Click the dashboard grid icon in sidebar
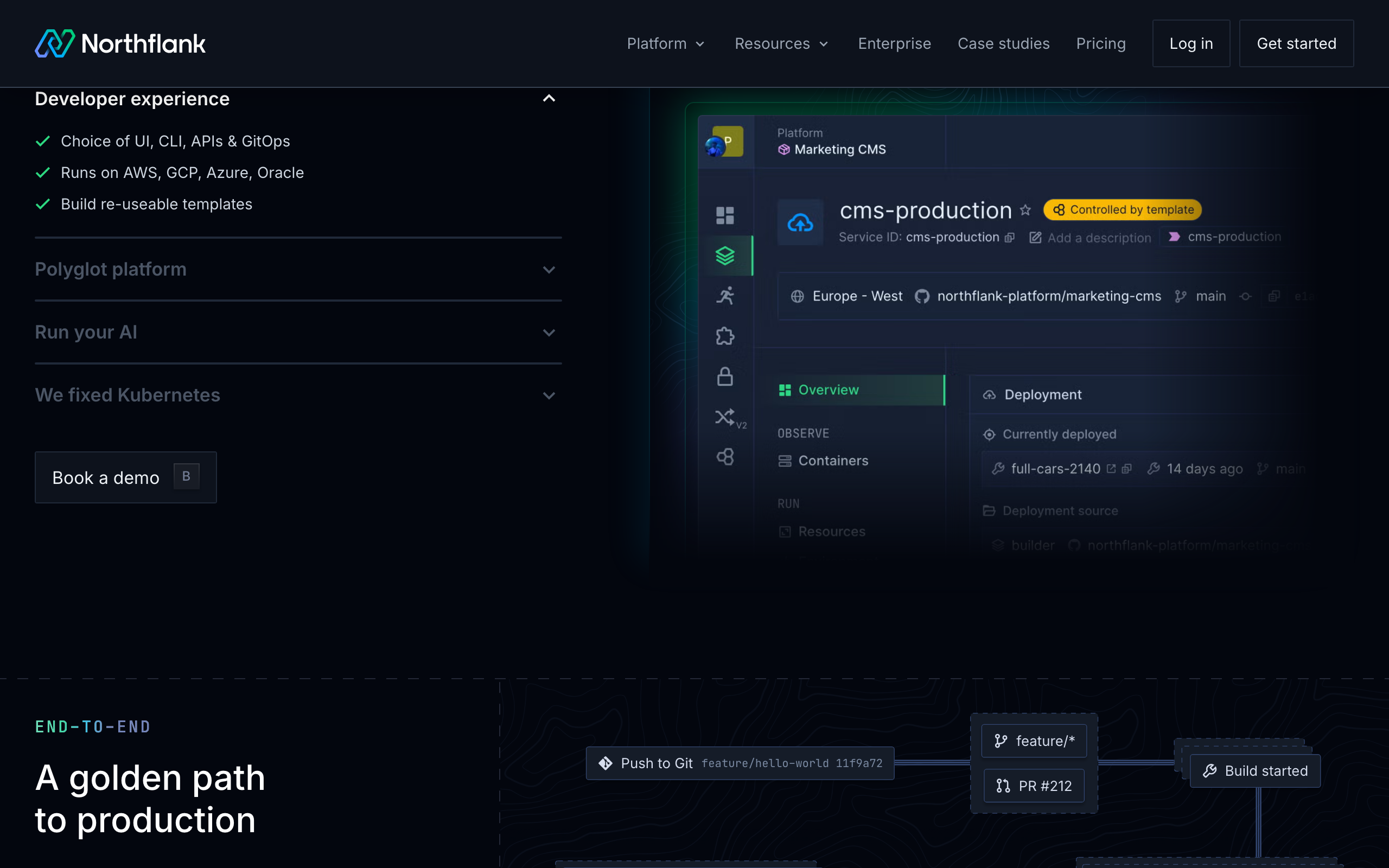This screenshot has width=1389, height=868. (x=725, y=215)
